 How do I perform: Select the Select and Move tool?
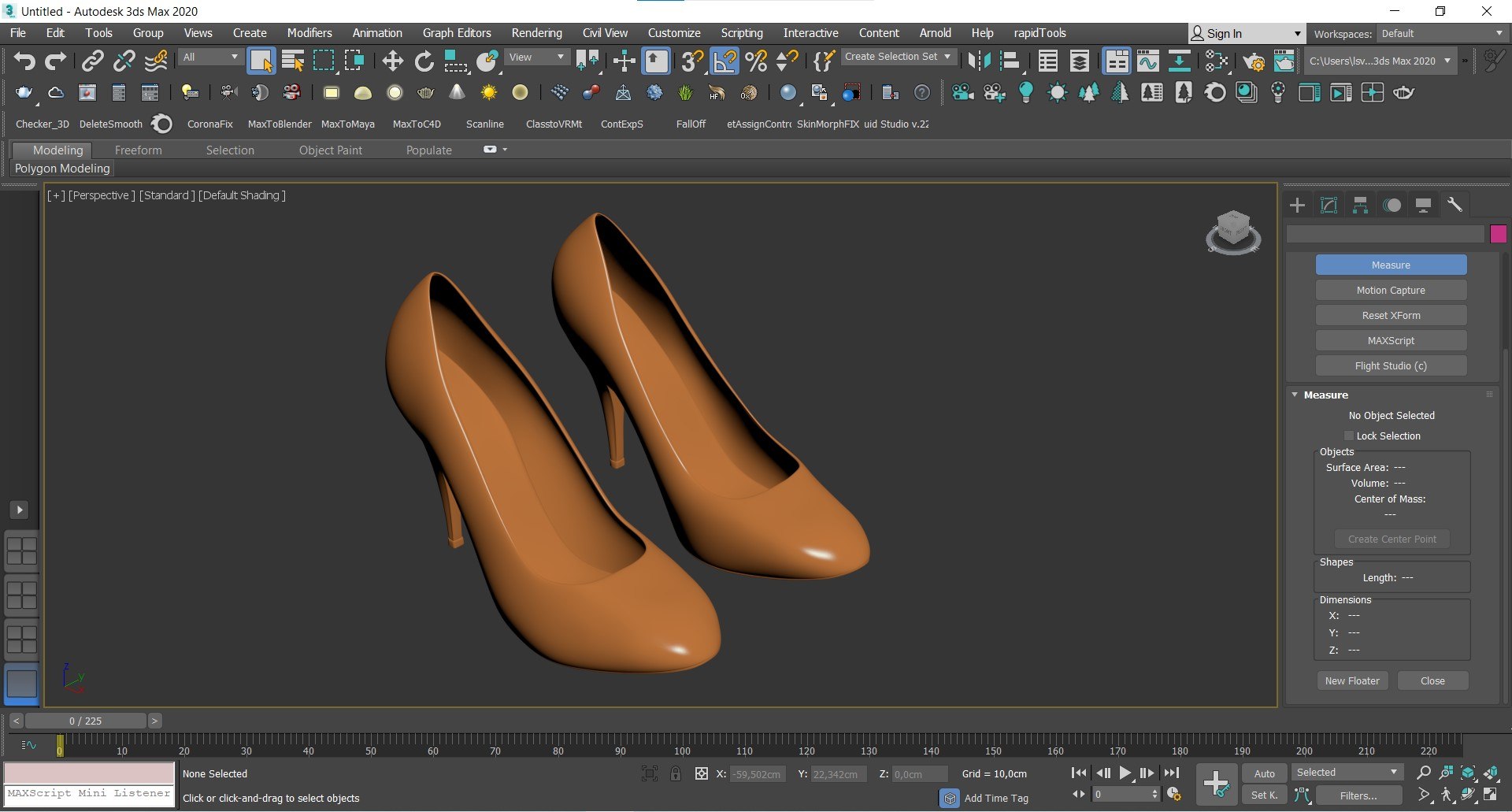pos(392,61)
